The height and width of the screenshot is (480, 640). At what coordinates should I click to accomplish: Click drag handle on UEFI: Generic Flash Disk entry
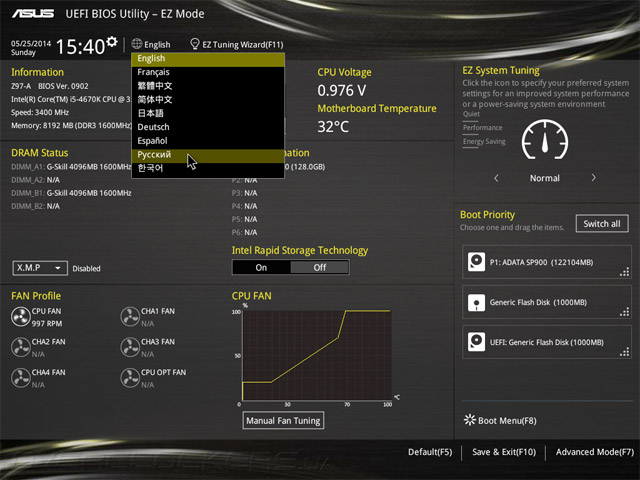[624, 352]
